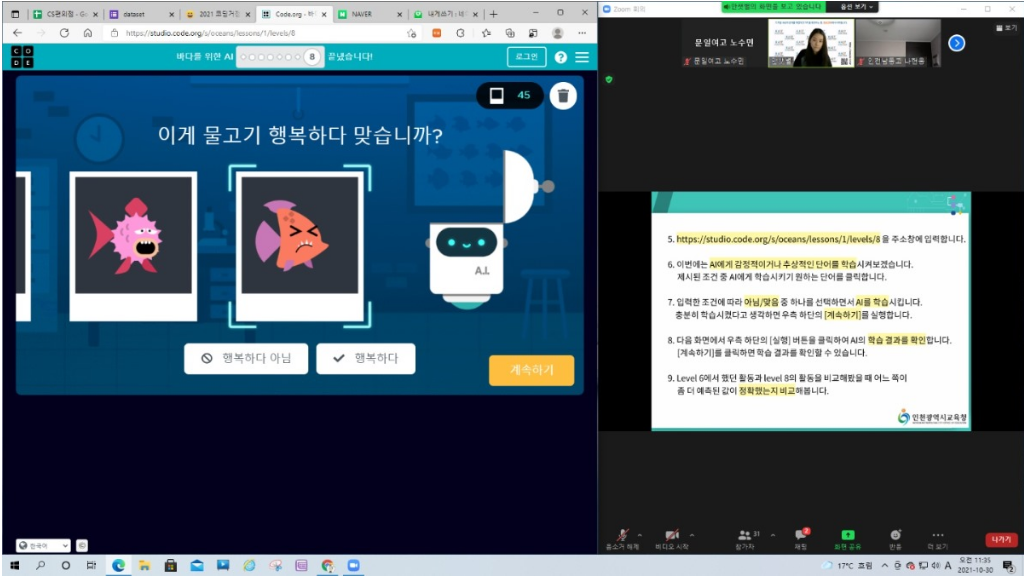Change Zoom view layout
Image resolution: width=1024 pixels, height=579 pixels.
1006,27
